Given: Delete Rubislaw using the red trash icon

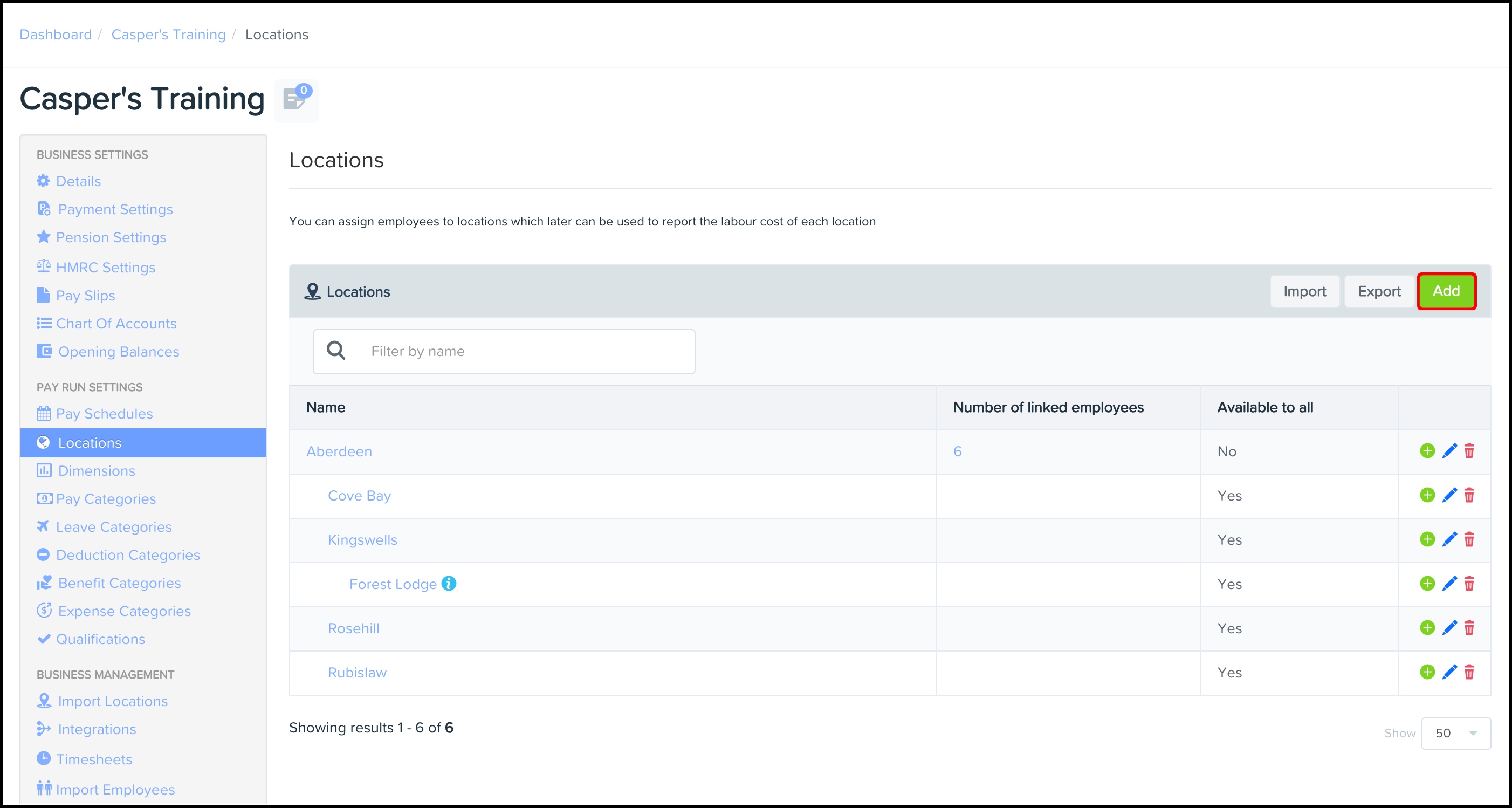Looking at the screenshot, I should 1468,672.
